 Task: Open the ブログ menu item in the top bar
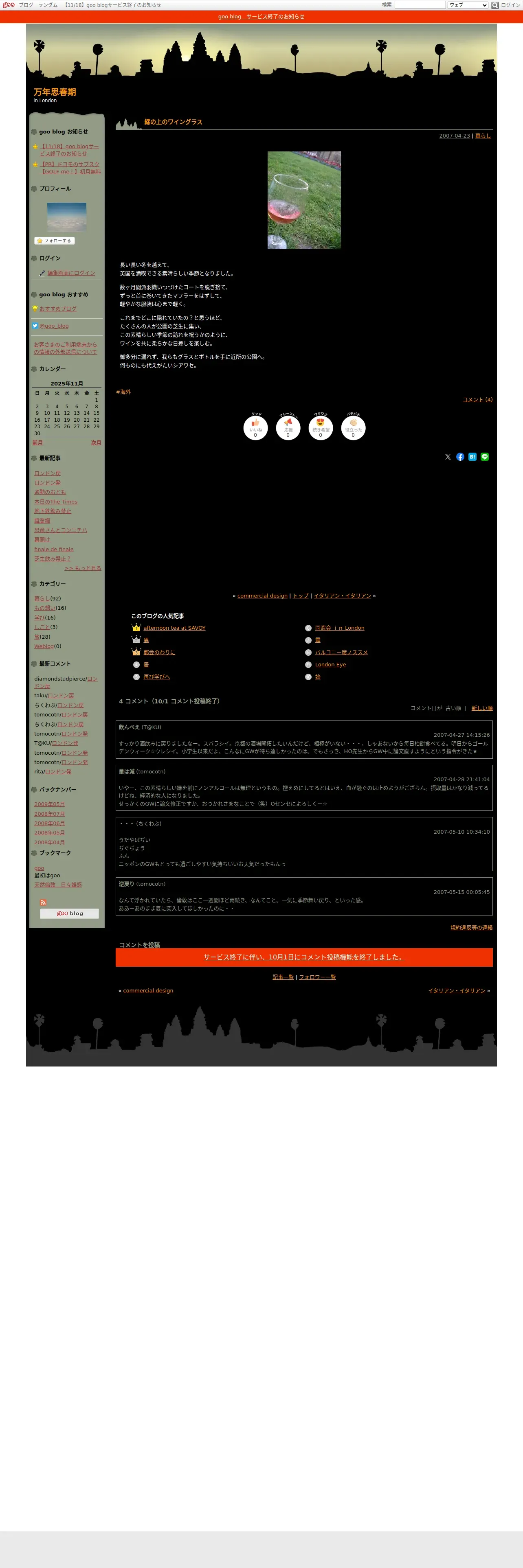click(26, 5)
